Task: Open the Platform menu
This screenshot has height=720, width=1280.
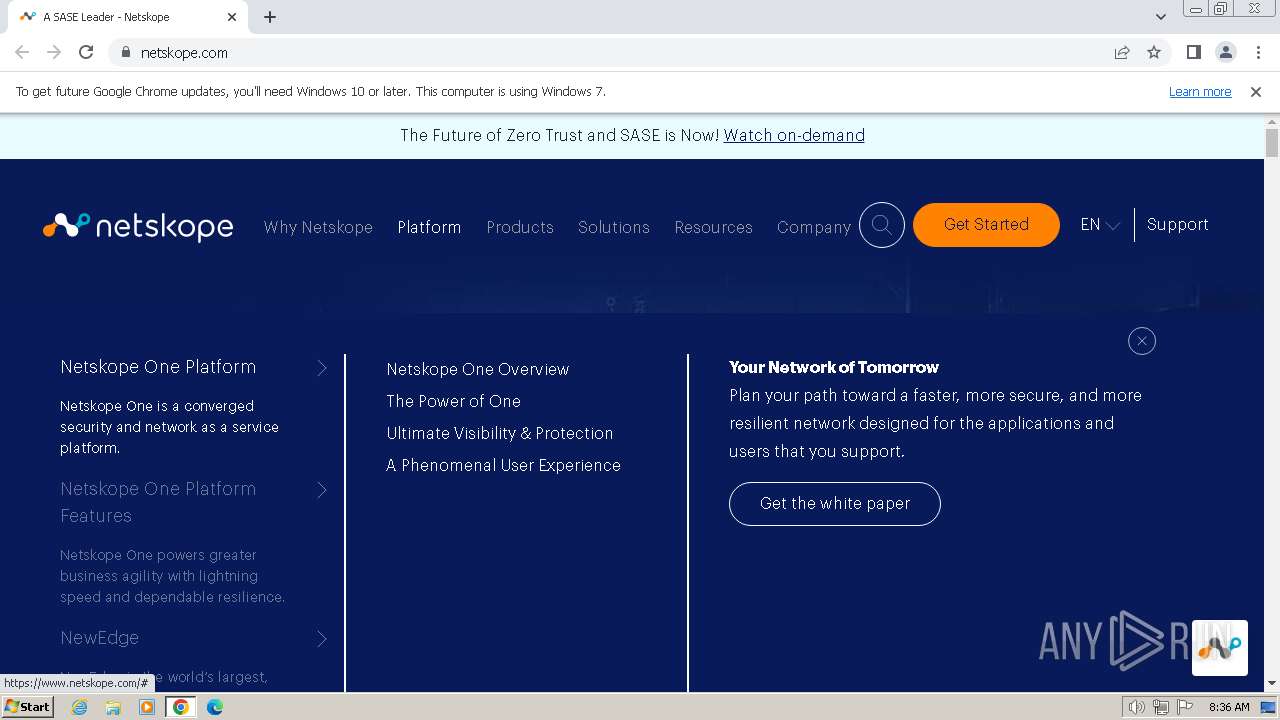Action: click(x=429, y=227)
